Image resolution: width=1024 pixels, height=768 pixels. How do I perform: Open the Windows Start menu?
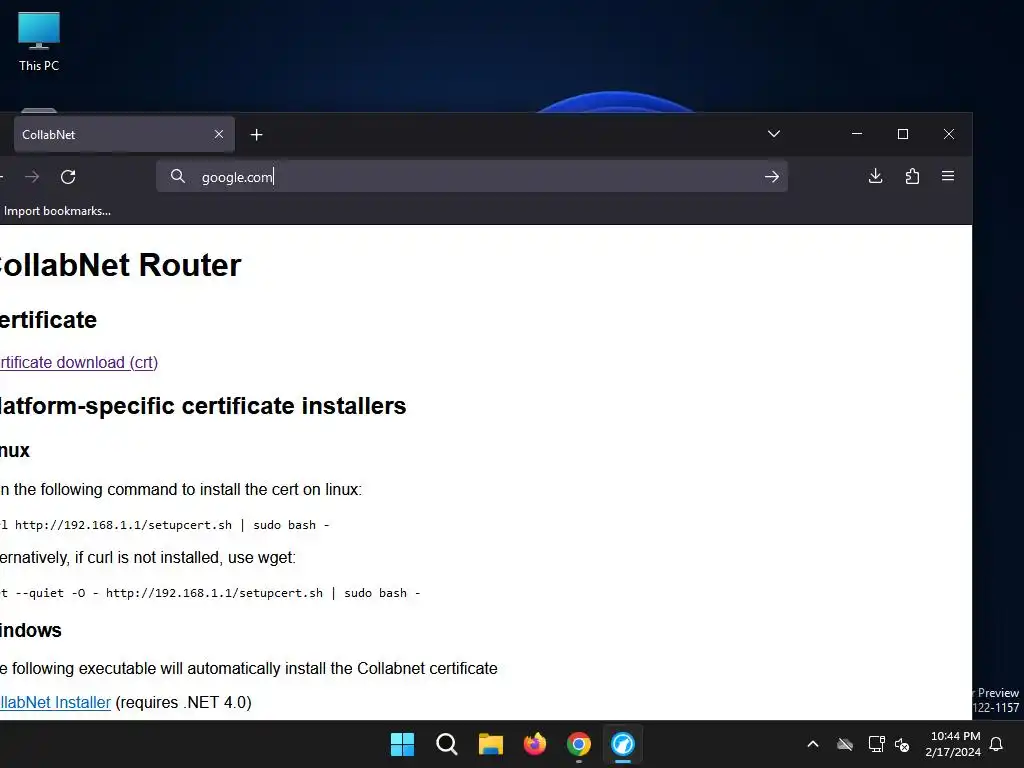pos(402,744)
